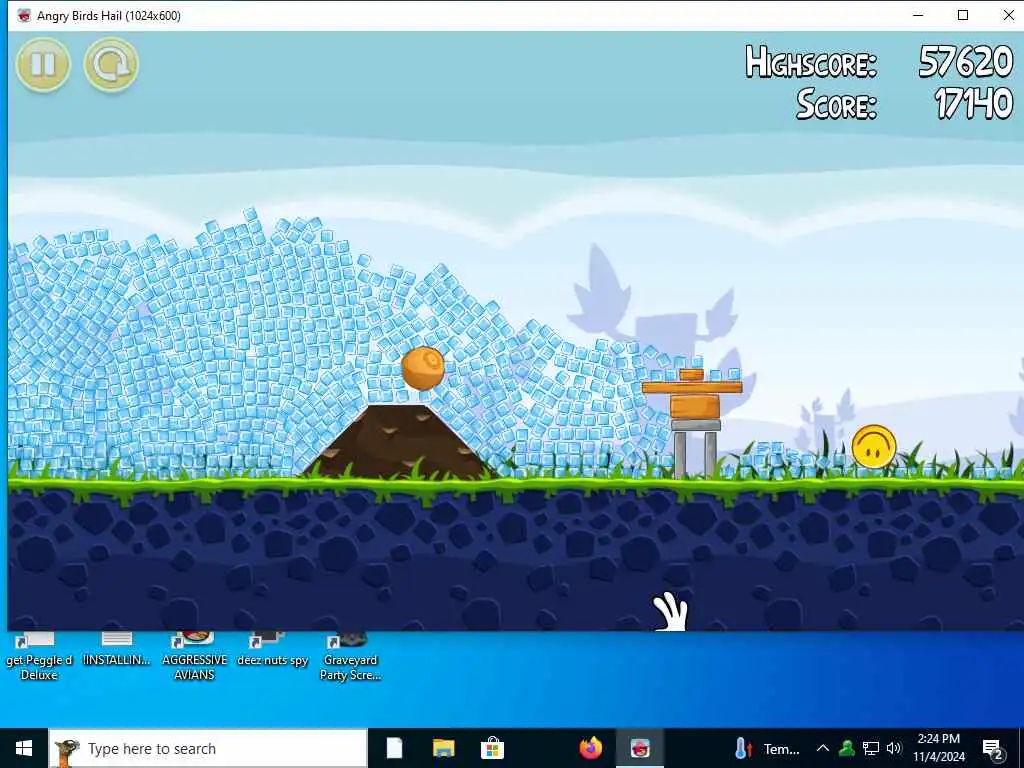This screenshot has height=768, width=1024.
Task: Click the brown dirt mound
Action: tap(399, 443)
